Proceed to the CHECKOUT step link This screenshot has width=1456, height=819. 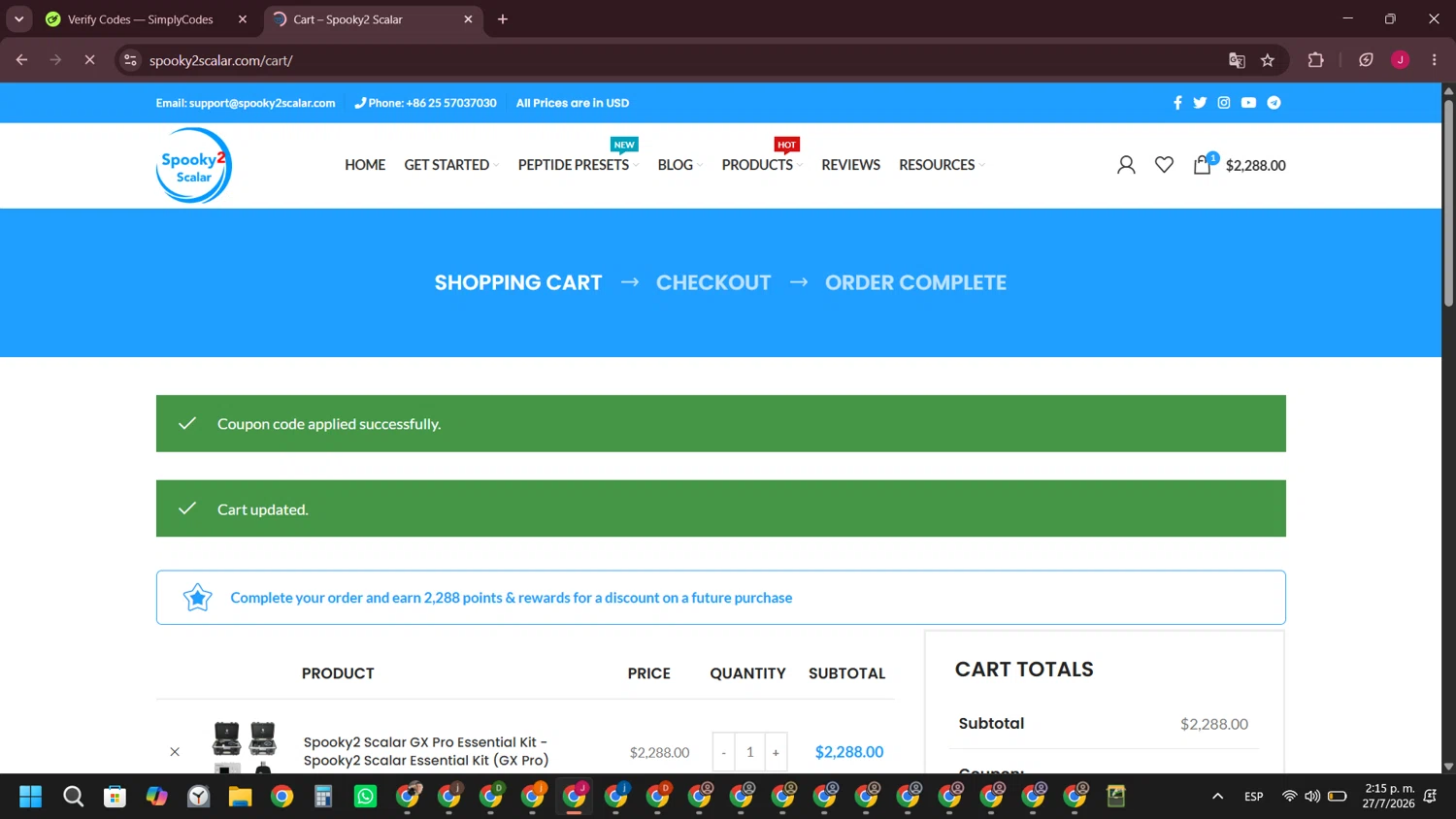tap(713, 282)
